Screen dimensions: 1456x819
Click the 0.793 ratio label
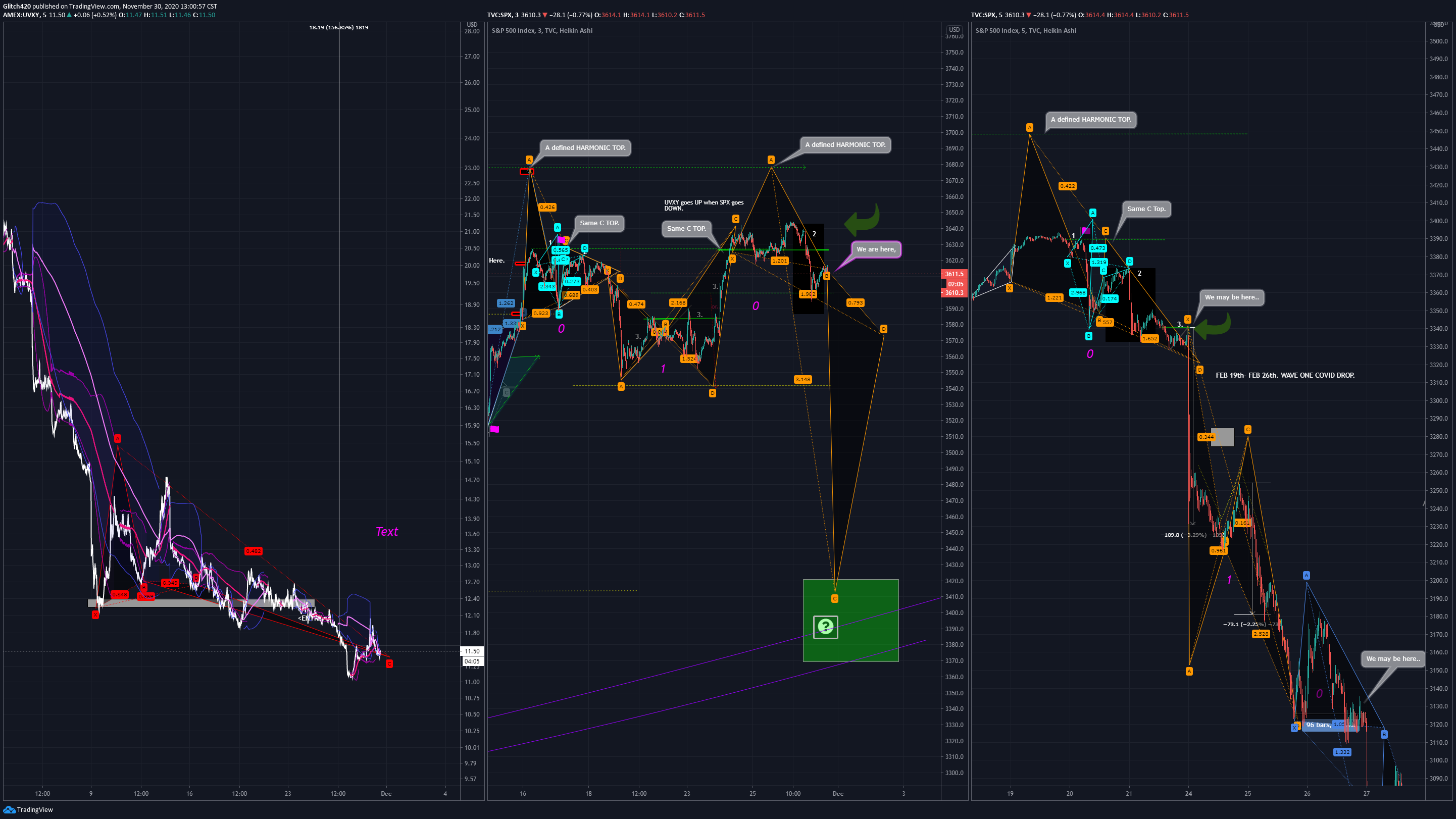pyautogui.click(x=855, y=303)
